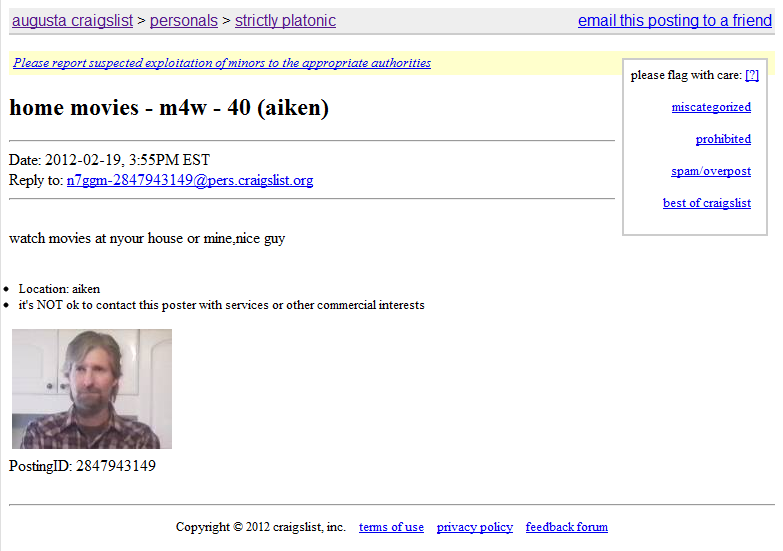Image resolution: width=783 pixels, height=551 pixels.
Task: Click the posting body text about movies
Action: 147,238
